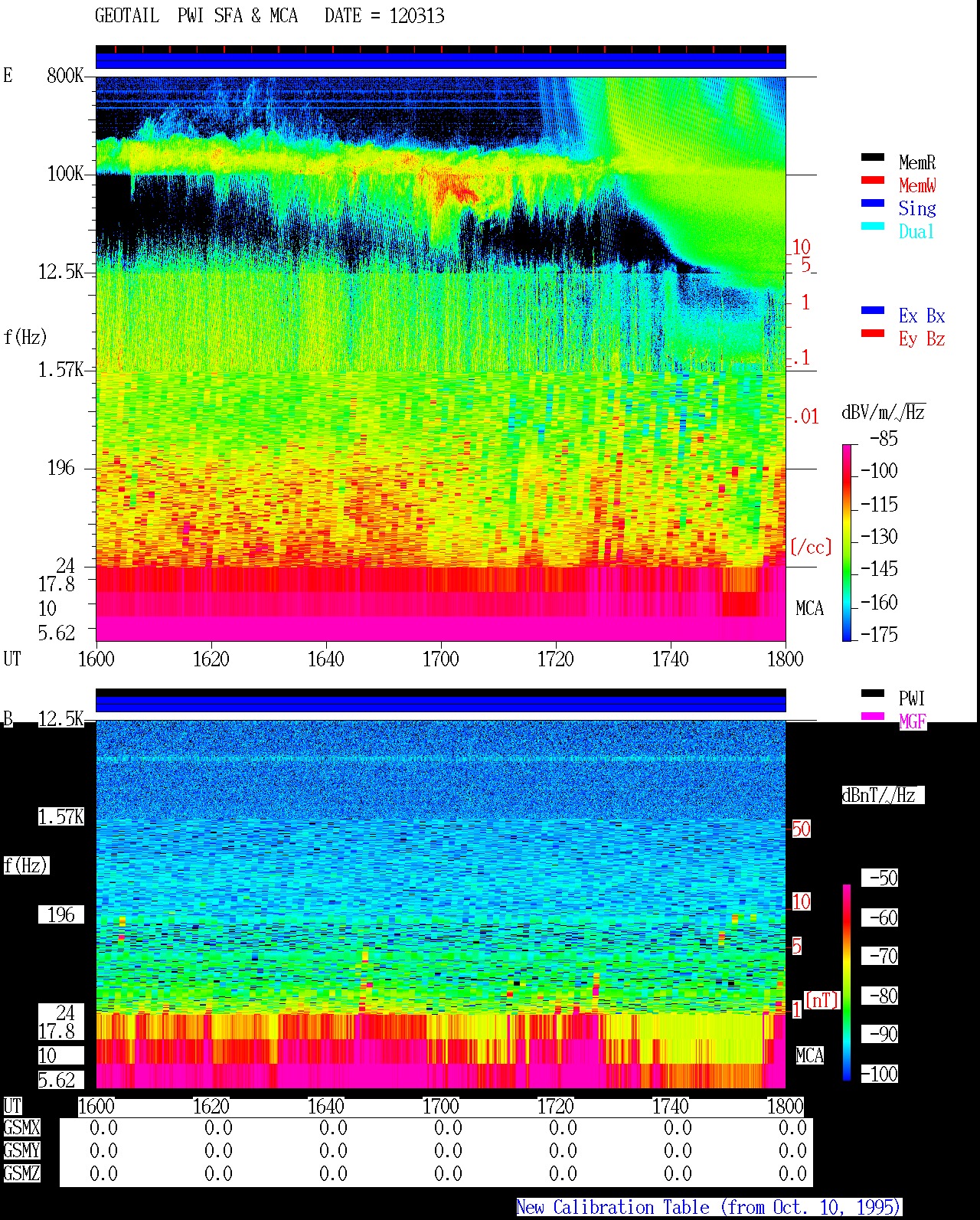Select the dBV/m/√Hz unit label

pos(884,413)
